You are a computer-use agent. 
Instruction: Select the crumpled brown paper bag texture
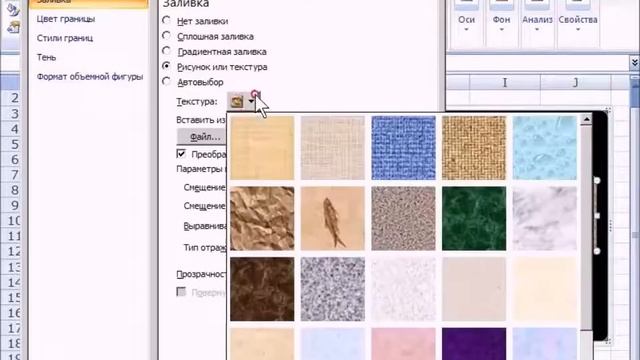click(262, 218)
